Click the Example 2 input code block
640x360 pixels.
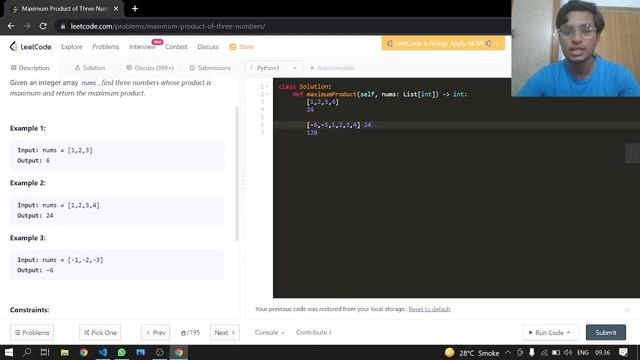(x=117, y=210)
